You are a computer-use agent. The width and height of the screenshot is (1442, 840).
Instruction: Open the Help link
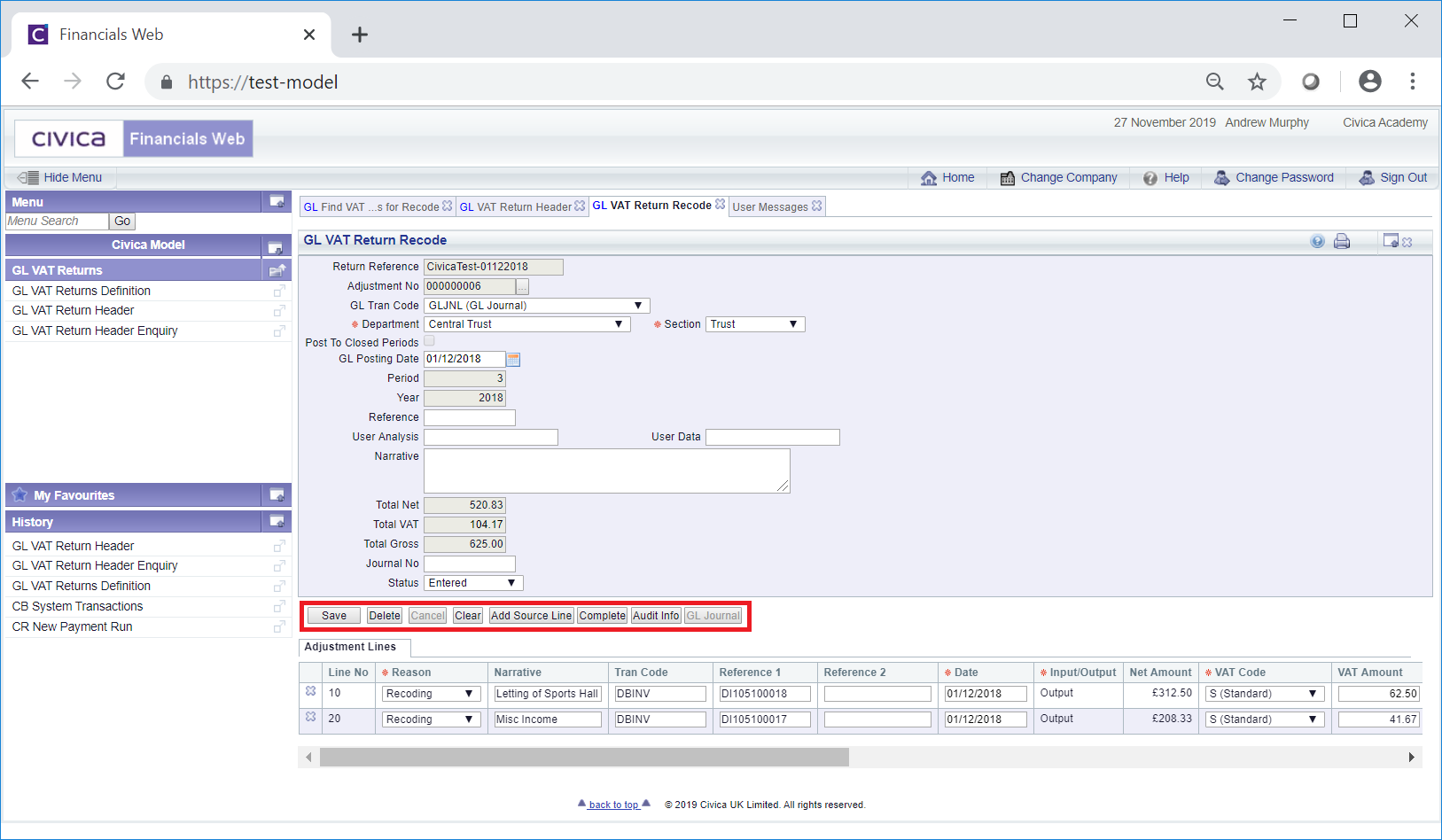pos(1166,178)
